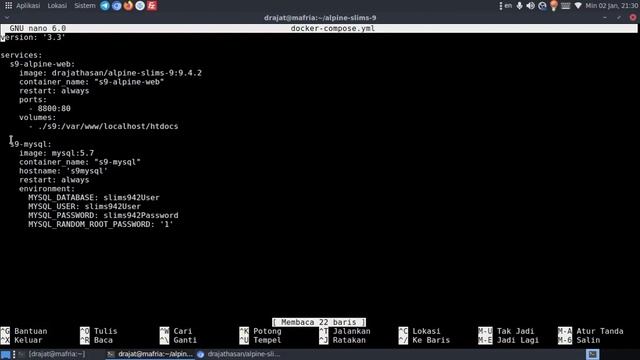Place cursor on version: '3.3' line
640x360 pixels.
tap(33, 38)
